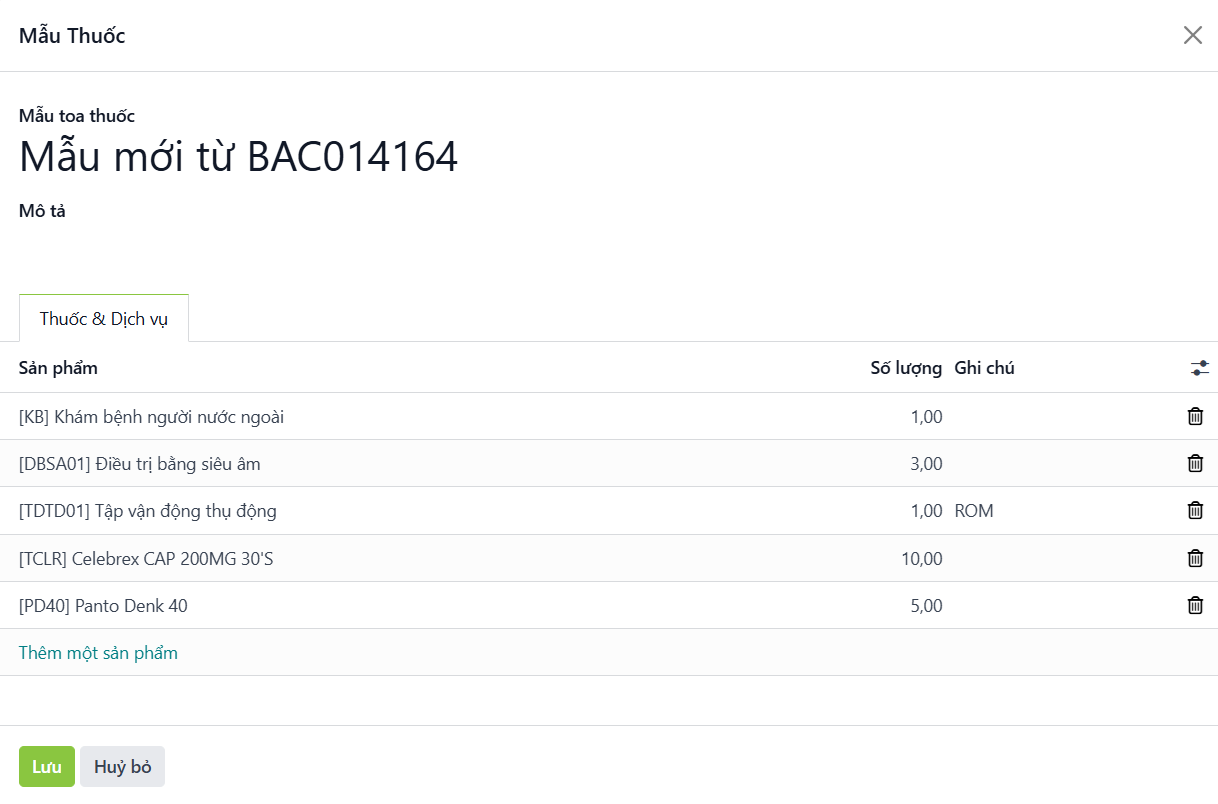Click the Huỷ bỏ button
The height and width of the screenshot is (804, 1218).
point(122,767)
